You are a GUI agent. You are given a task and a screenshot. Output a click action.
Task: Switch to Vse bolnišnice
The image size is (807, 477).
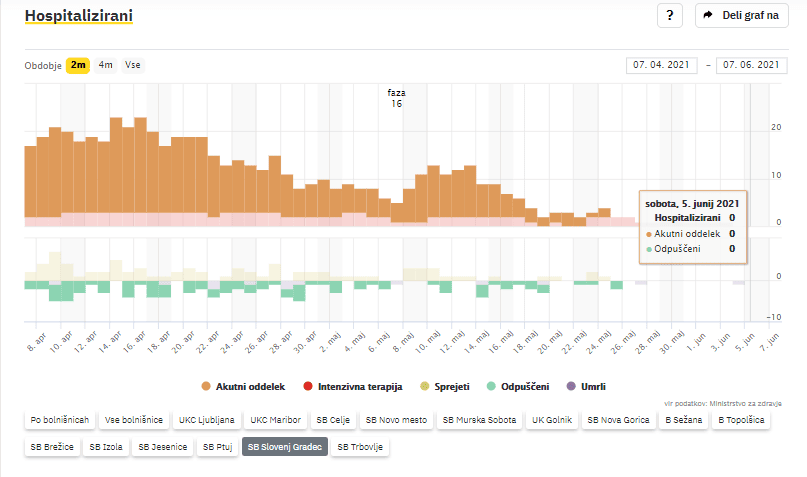coord(133,421)
